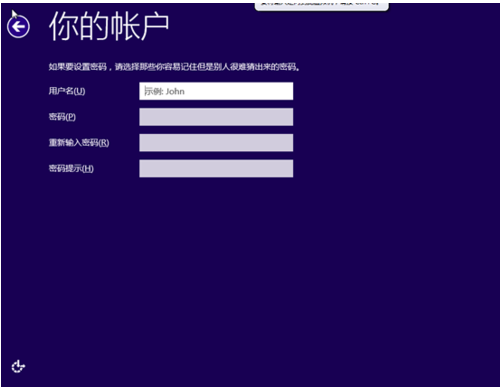Click the 密码(P) label
This screenshot has height=387, width=500.
click(x=62, y=117)
